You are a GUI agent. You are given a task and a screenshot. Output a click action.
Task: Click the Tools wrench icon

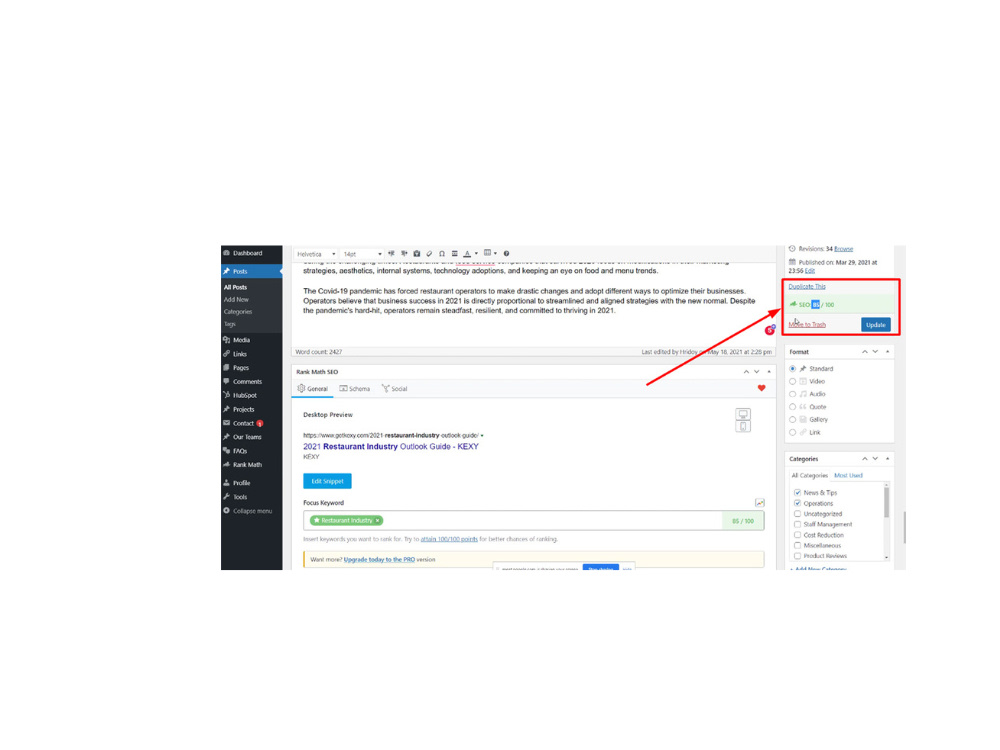click(226, 497)
